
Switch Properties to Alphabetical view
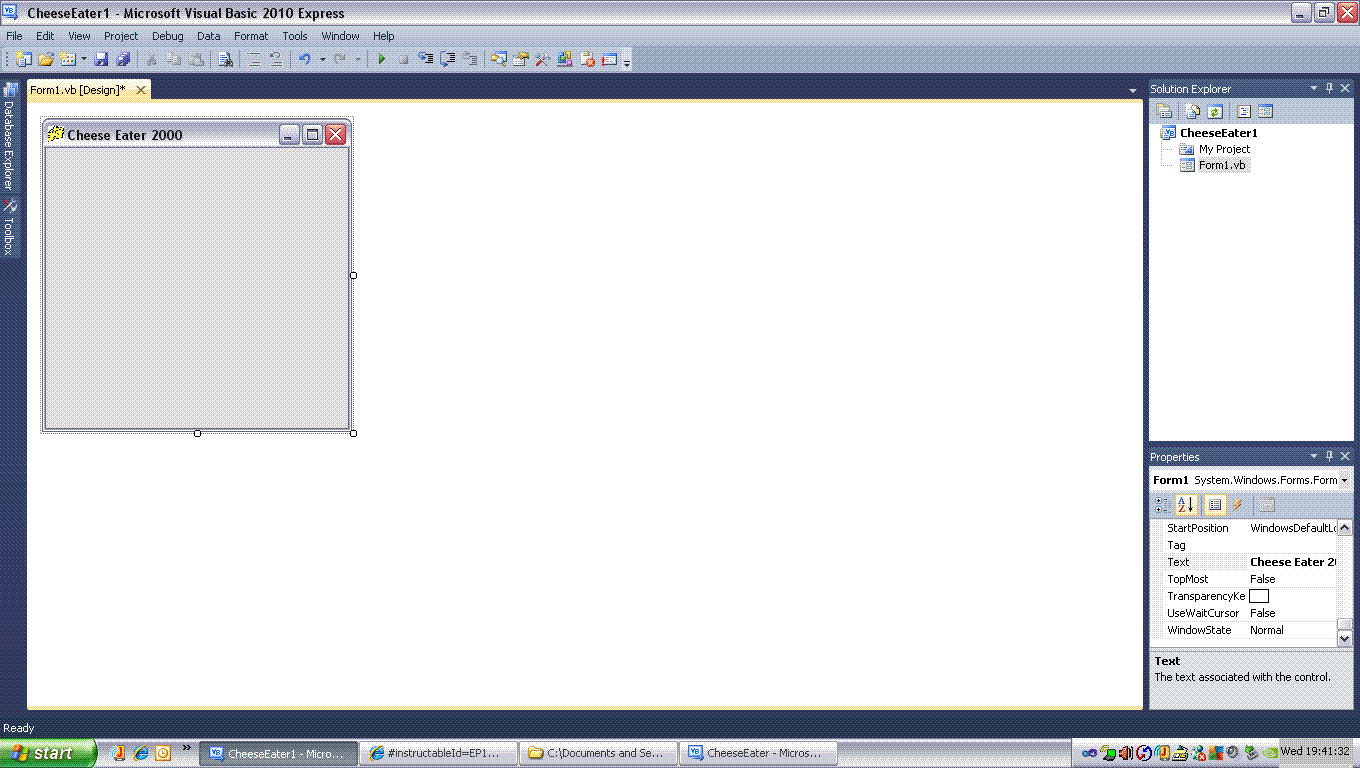coord(1186,506)
